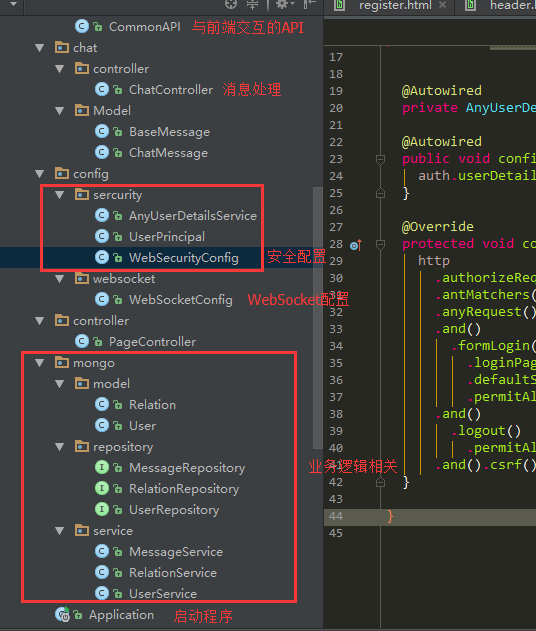
Task: Click the collapse all icon in project toolbar
Action: (x=252, y=4)
